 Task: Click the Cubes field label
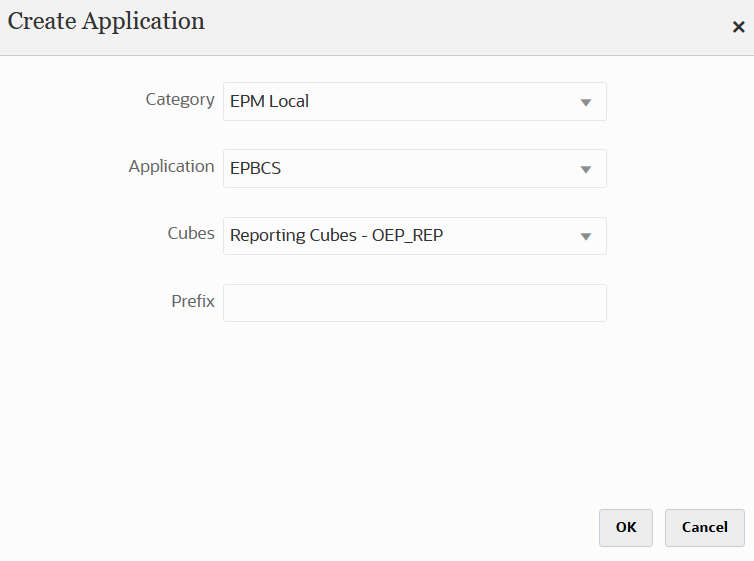point(190,234)
